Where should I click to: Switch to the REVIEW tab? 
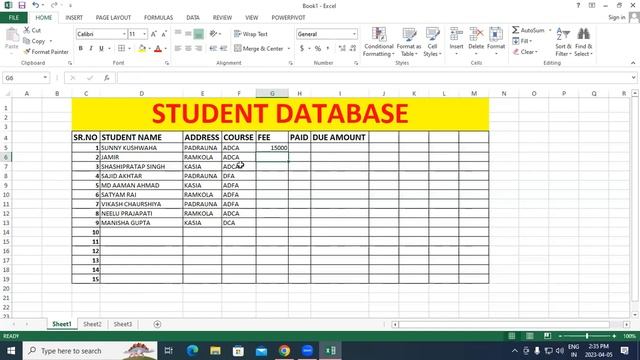(222, 18)
